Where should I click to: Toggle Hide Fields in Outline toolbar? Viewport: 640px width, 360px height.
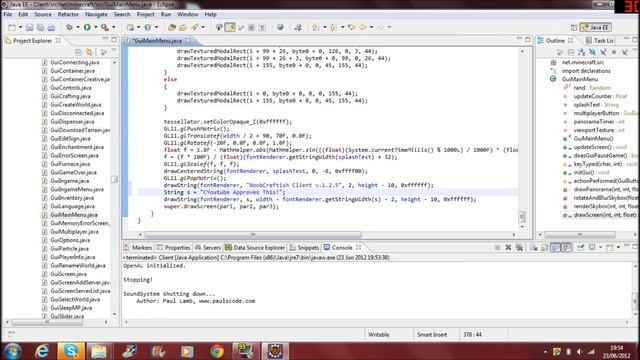592,52
